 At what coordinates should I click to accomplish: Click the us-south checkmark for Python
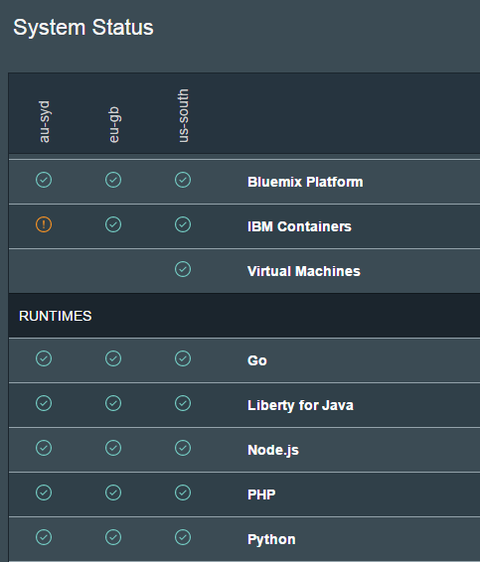pos(183,537)
